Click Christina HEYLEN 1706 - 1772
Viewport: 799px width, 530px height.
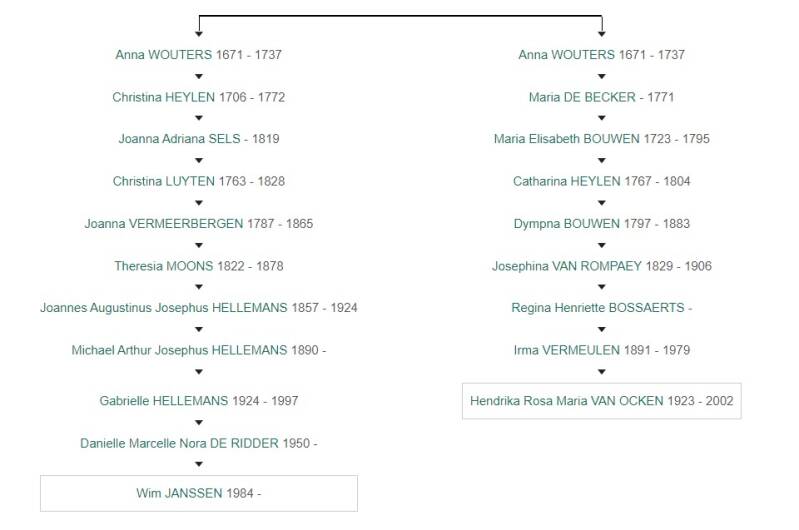click(198, 97)
